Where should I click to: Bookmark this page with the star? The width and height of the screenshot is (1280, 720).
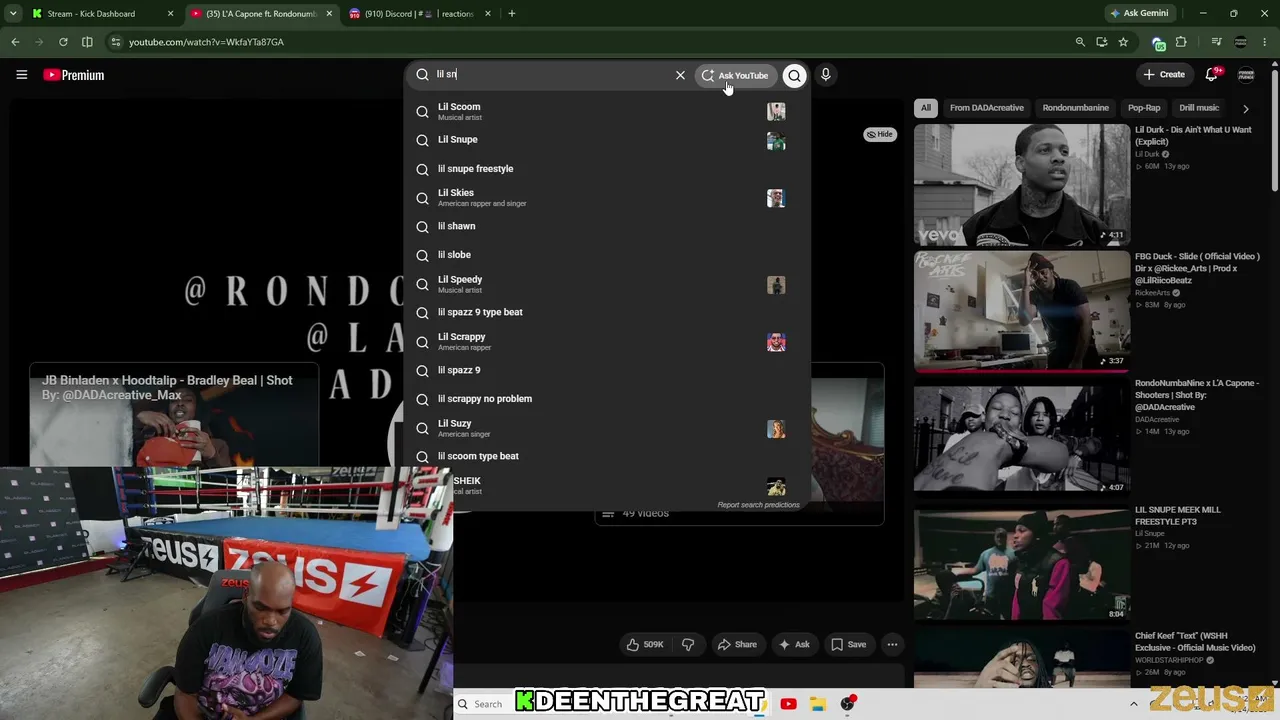[1123, 42]
